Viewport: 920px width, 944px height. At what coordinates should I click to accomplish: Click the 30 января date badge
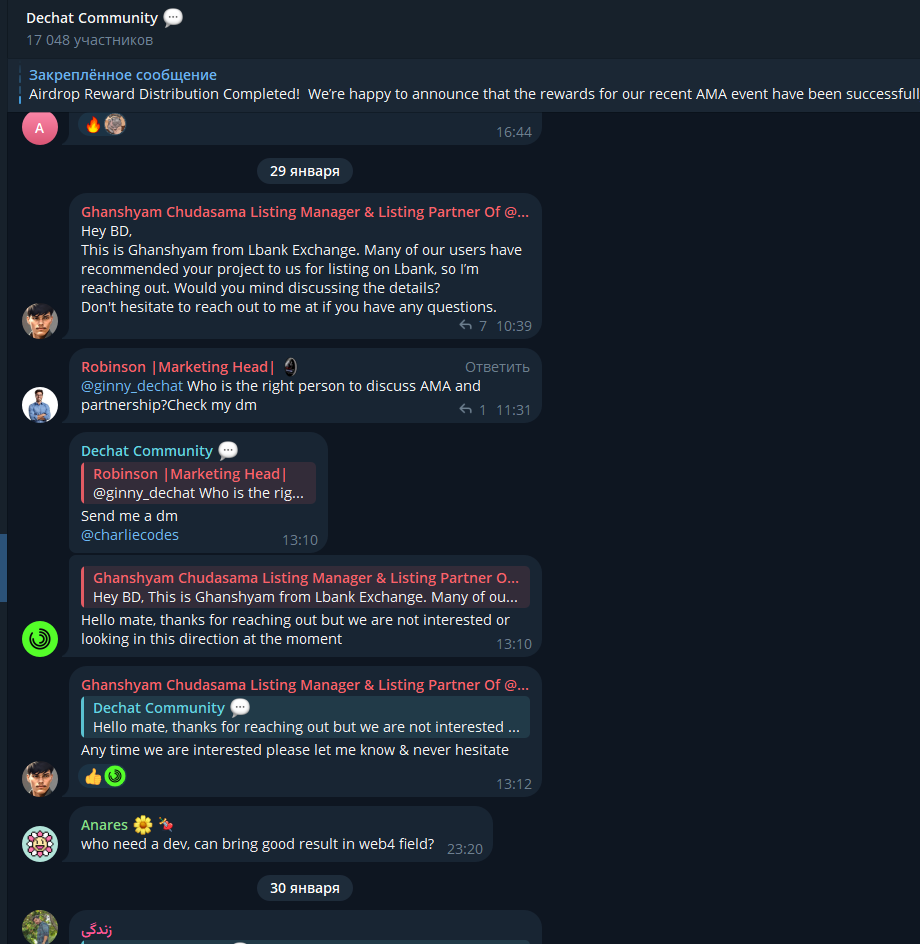tap(305, 888)
